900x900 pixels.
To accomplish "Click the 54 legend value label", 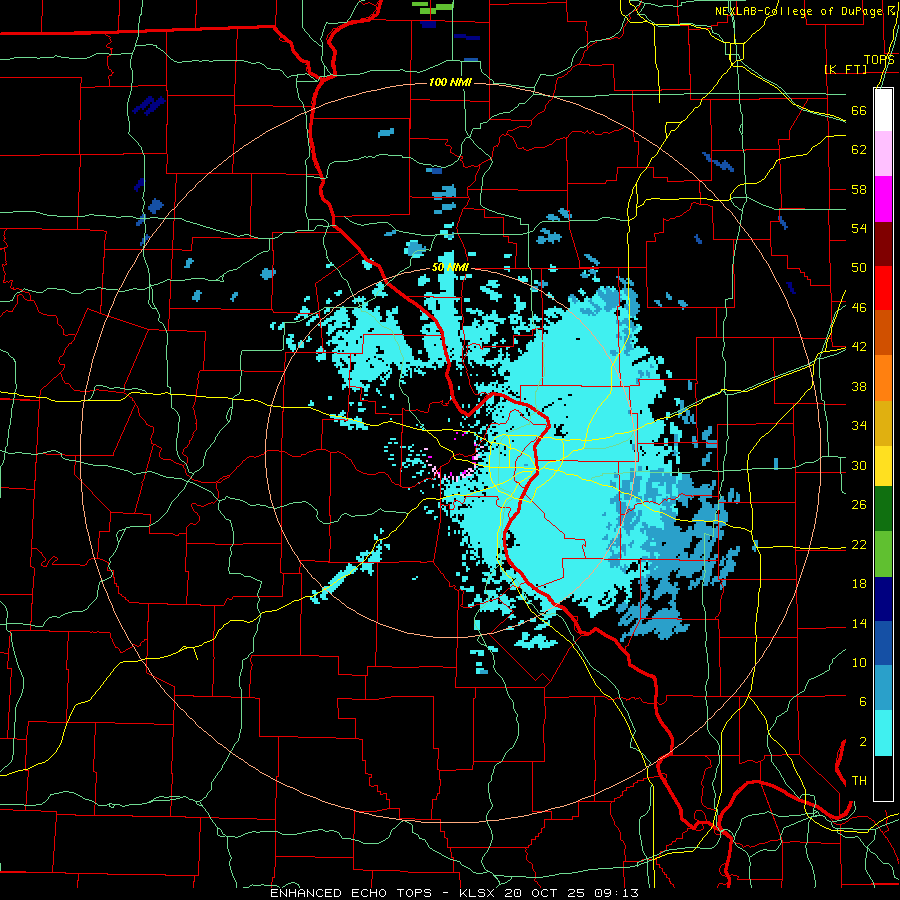I will tap(859, 228).
